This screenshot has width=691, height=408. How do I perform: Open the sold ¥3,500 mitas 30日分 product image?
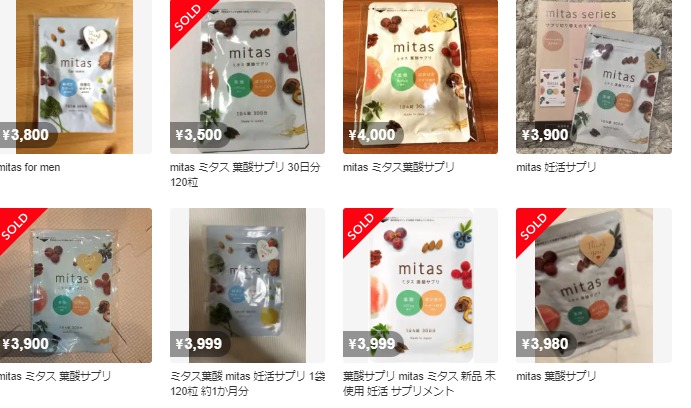[x=247, y=77]
